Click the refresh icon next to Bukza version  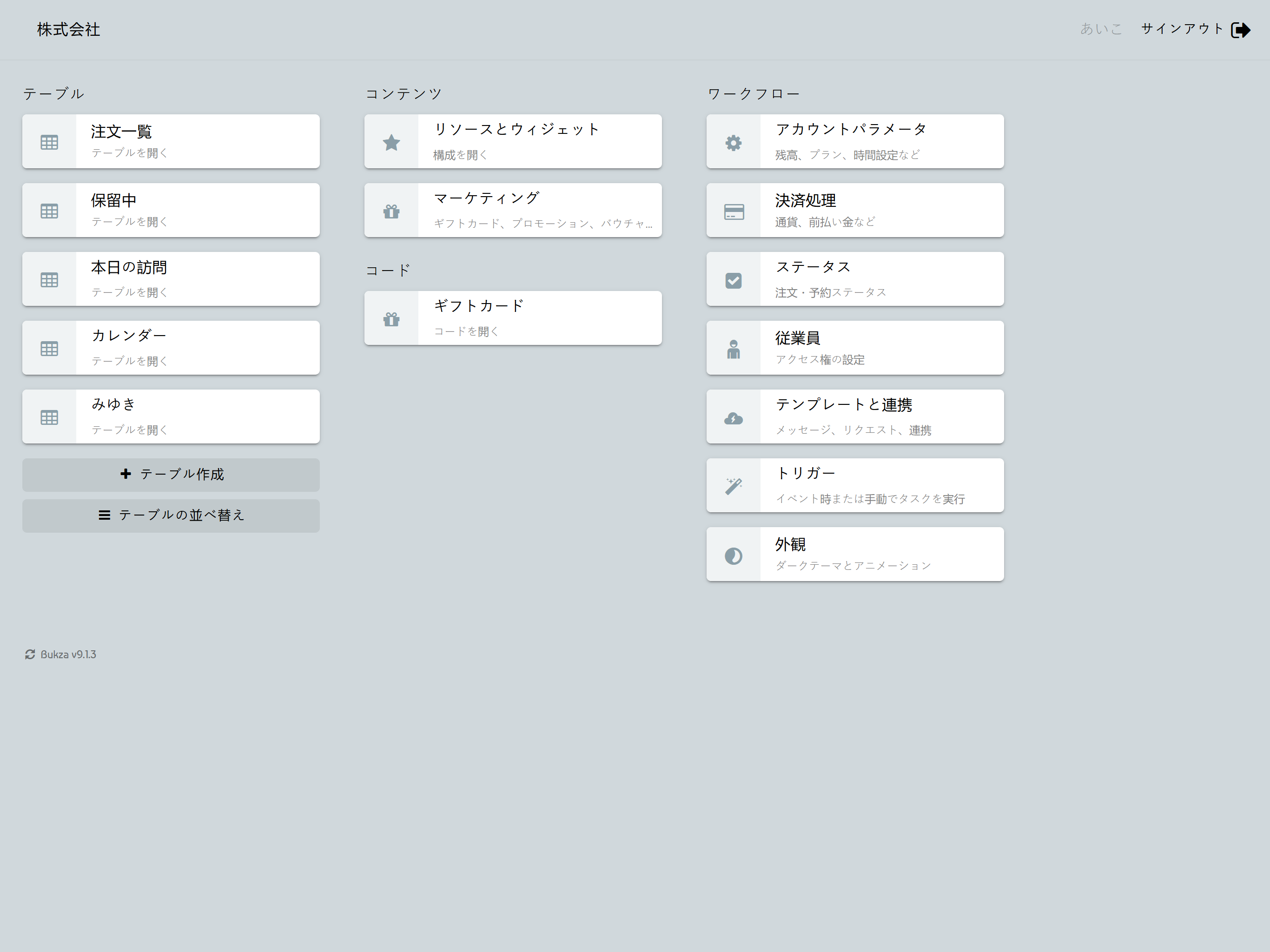(30, 654)
